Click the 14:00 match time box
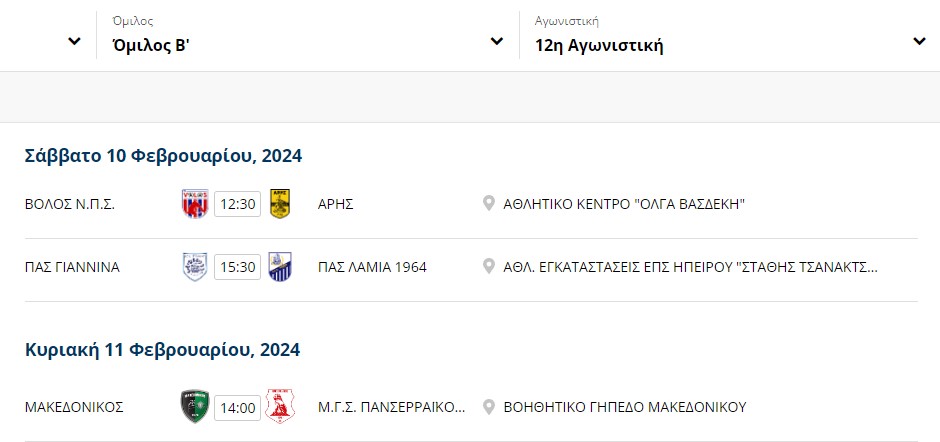940x442 pixels. coord(237,408)
